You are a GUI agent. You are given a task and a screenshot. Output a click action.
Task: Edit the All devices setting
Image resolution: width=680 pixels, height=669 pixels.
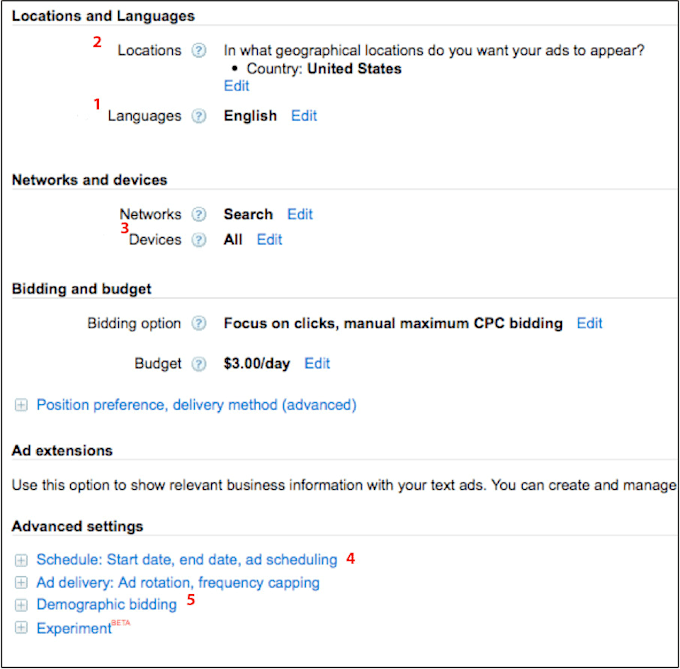[x=269, y=240]
